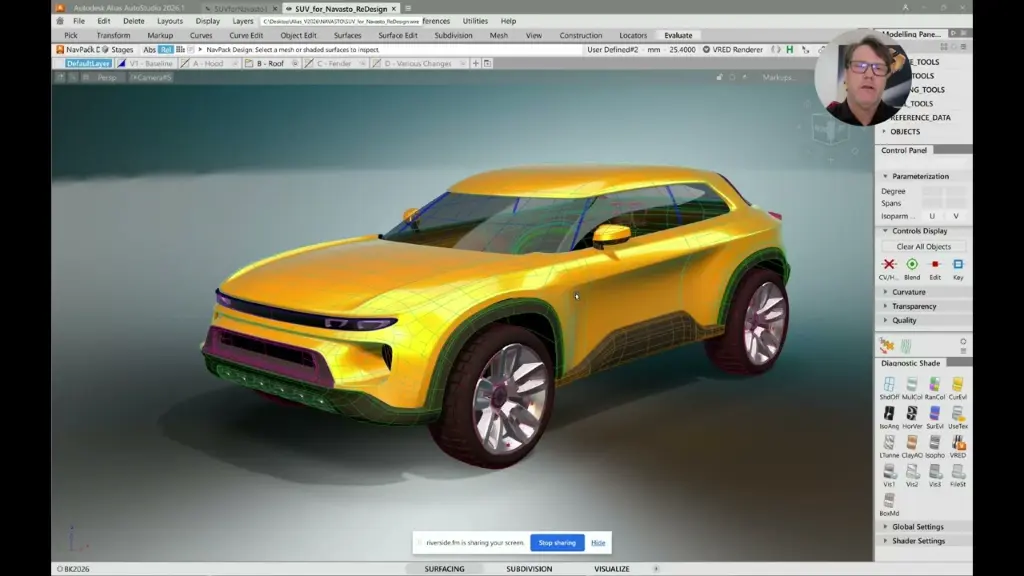
Task: Expand the Transparency section
Action: point(886,306)
